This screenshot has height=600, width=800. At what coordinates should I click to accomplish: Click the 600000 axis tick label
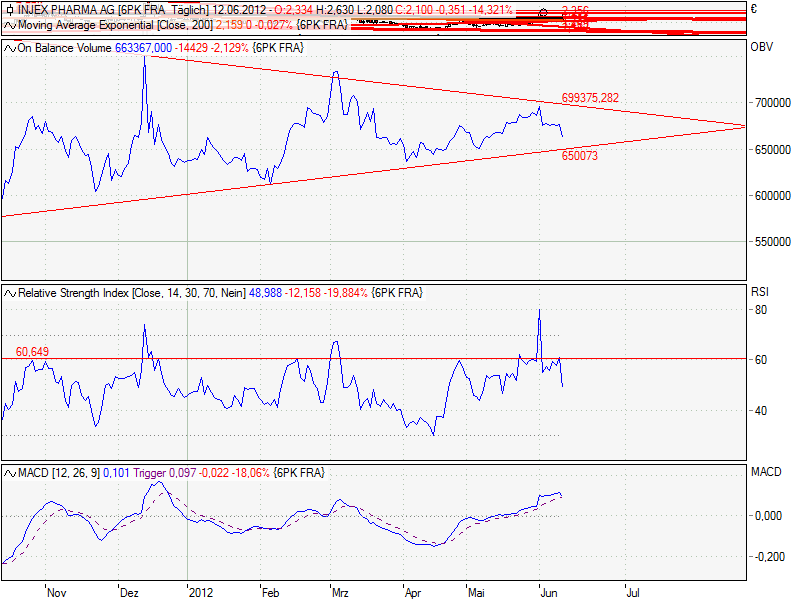tap(773, 196)
